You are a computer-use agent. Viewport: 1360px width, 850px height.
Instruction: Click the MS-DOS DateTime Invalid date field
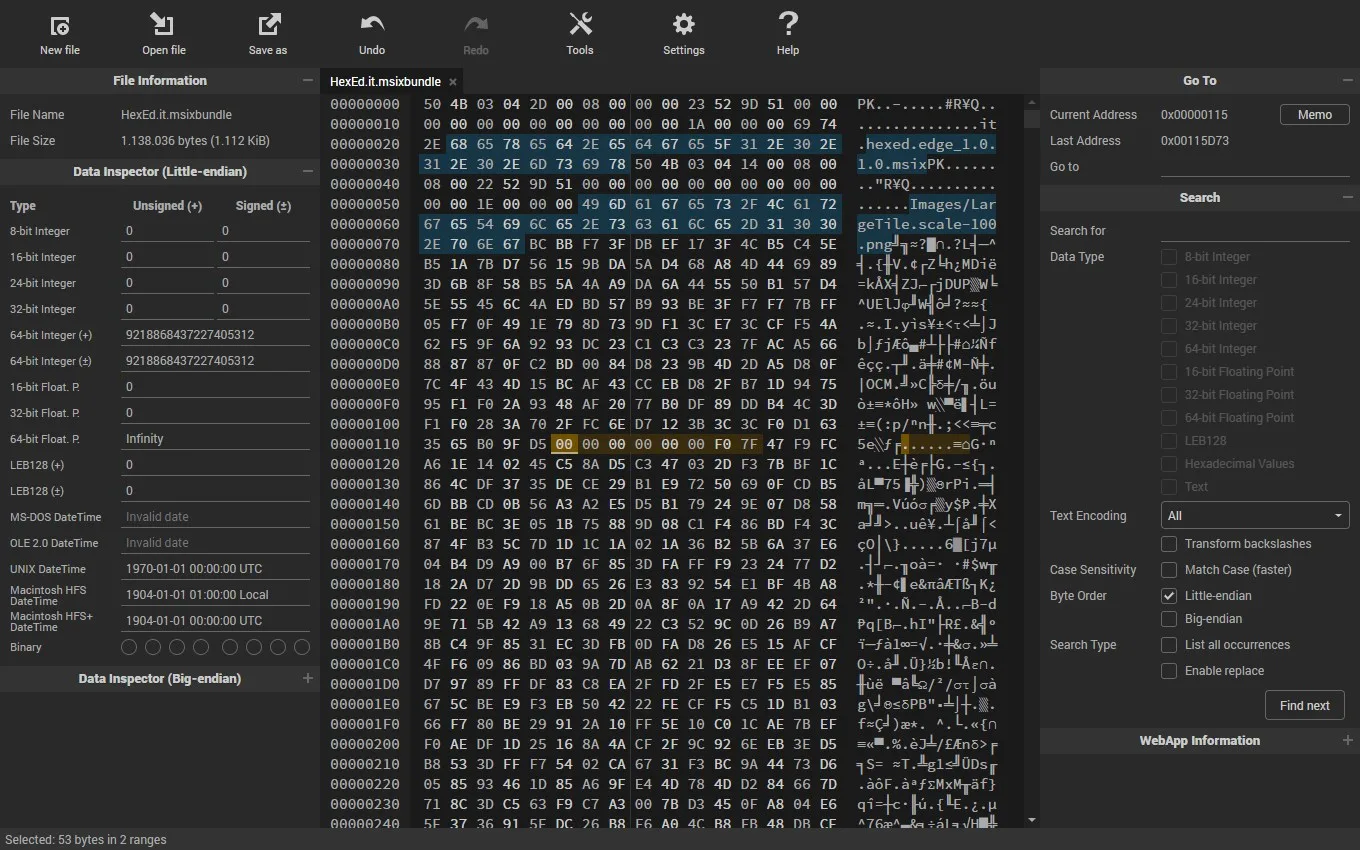[215, 517]
